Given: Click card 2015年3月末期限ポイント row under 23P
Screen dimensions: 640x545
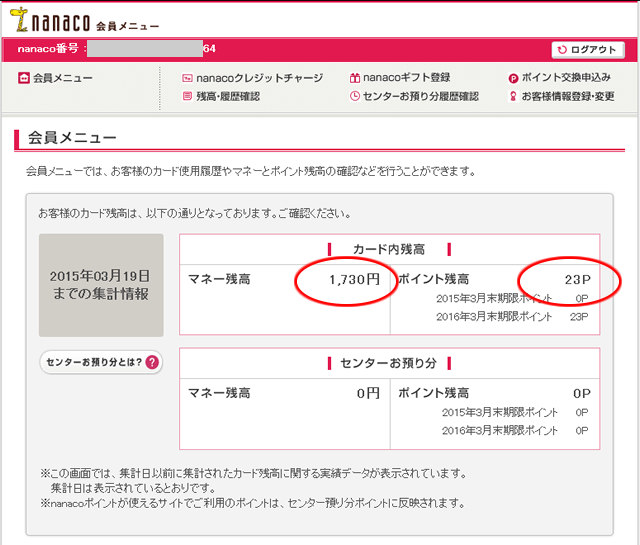Looking at the screenshot, I should click(512, 299).
